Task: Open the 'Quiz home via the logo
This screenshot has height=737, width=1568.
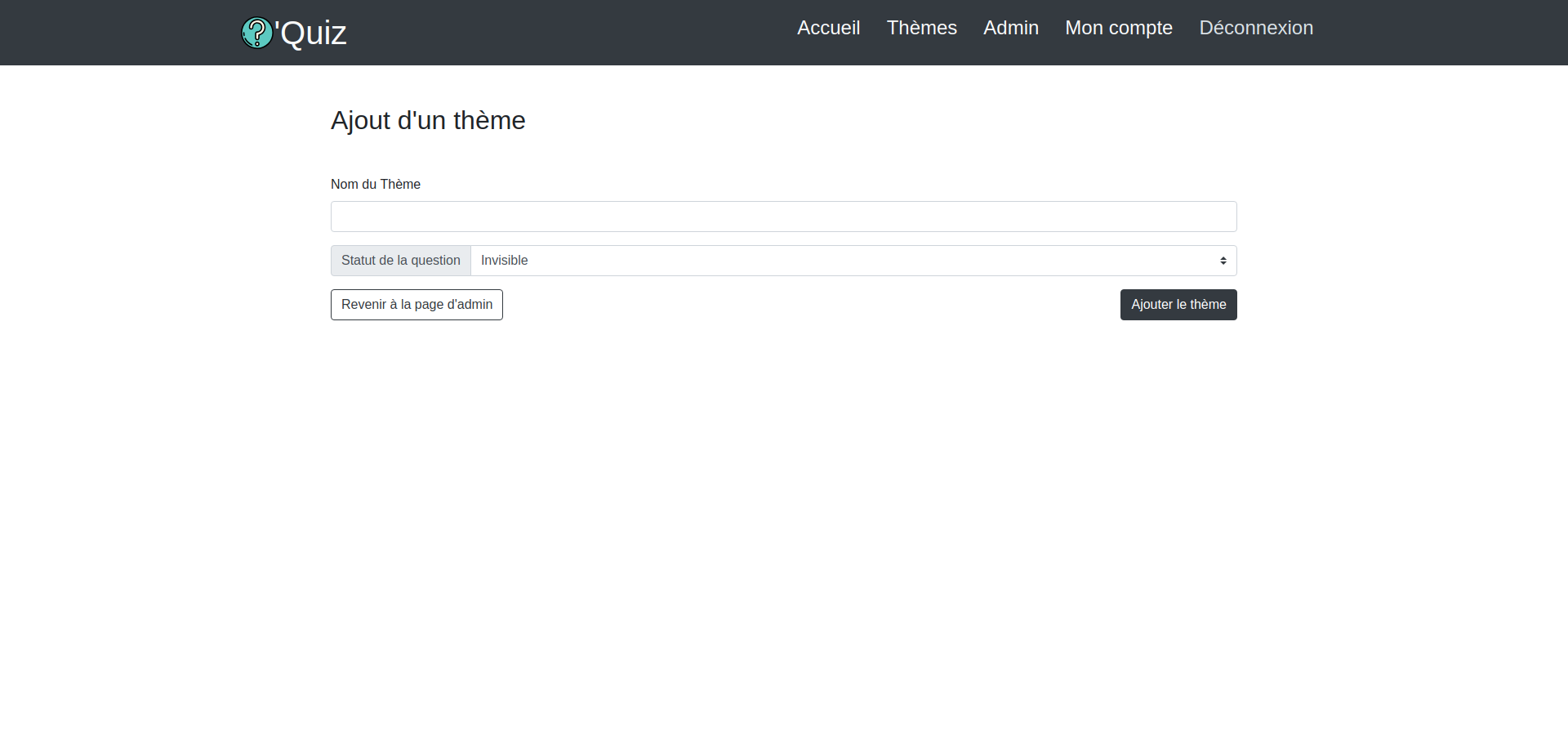Action: coord(292,33)
